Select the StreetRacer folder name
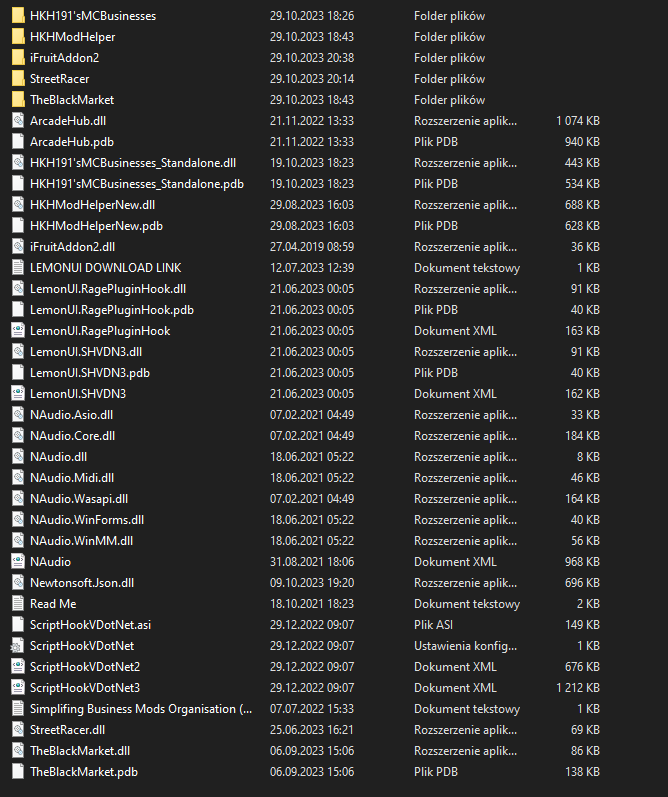The image size is (668, 797). coord(59,79)
